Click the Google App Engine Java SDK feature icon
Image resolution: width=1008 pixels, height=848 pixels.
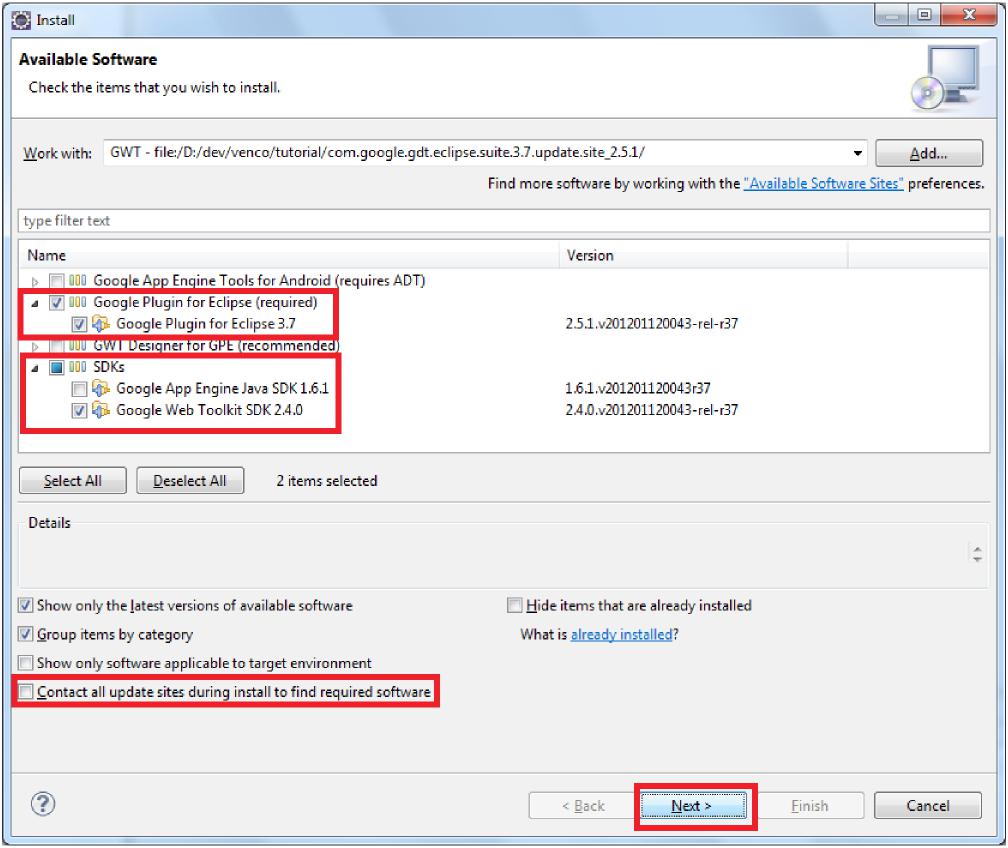[102, 389]
